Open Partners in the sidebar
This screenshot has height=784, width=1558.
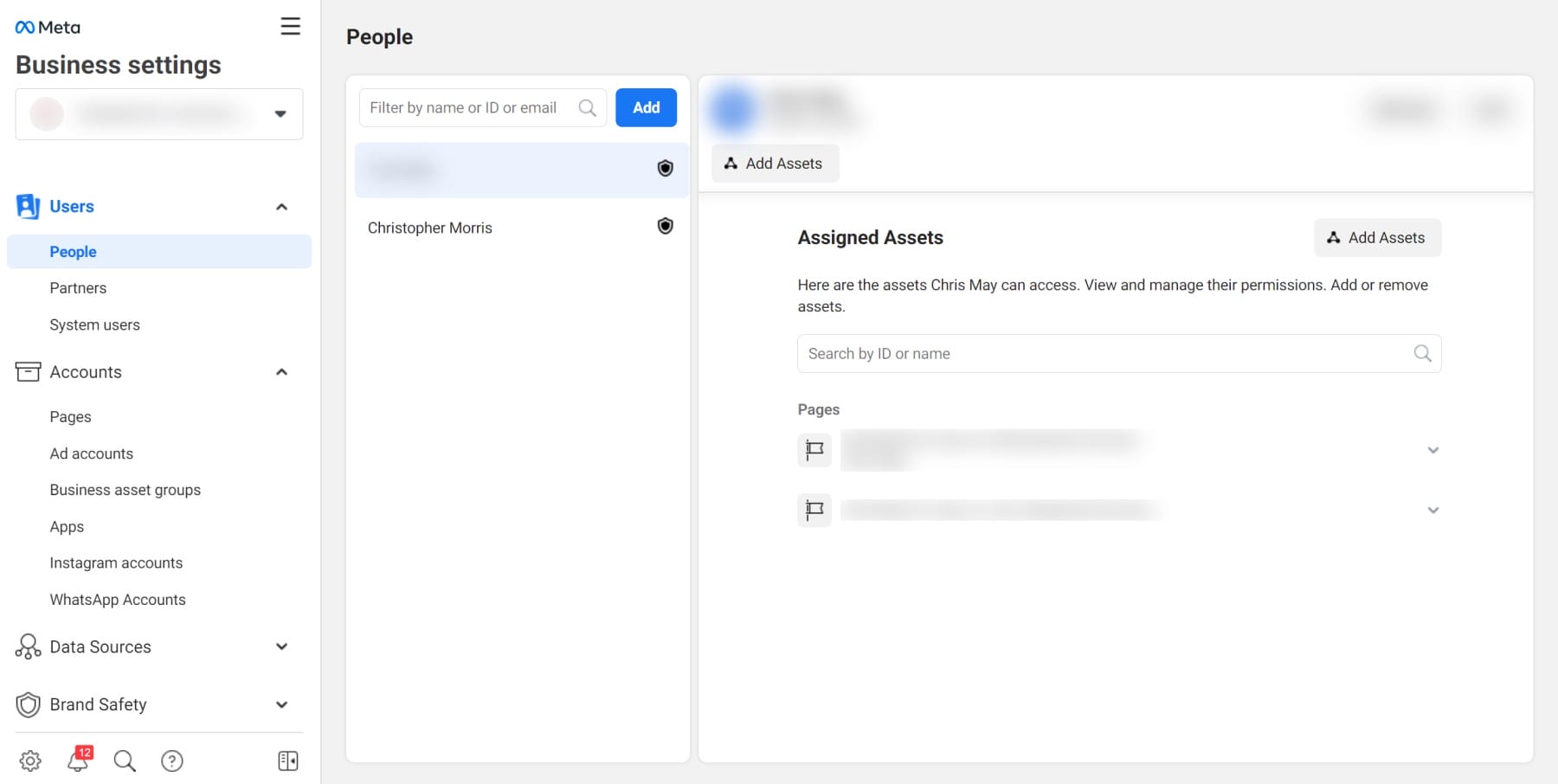(78, 288)
